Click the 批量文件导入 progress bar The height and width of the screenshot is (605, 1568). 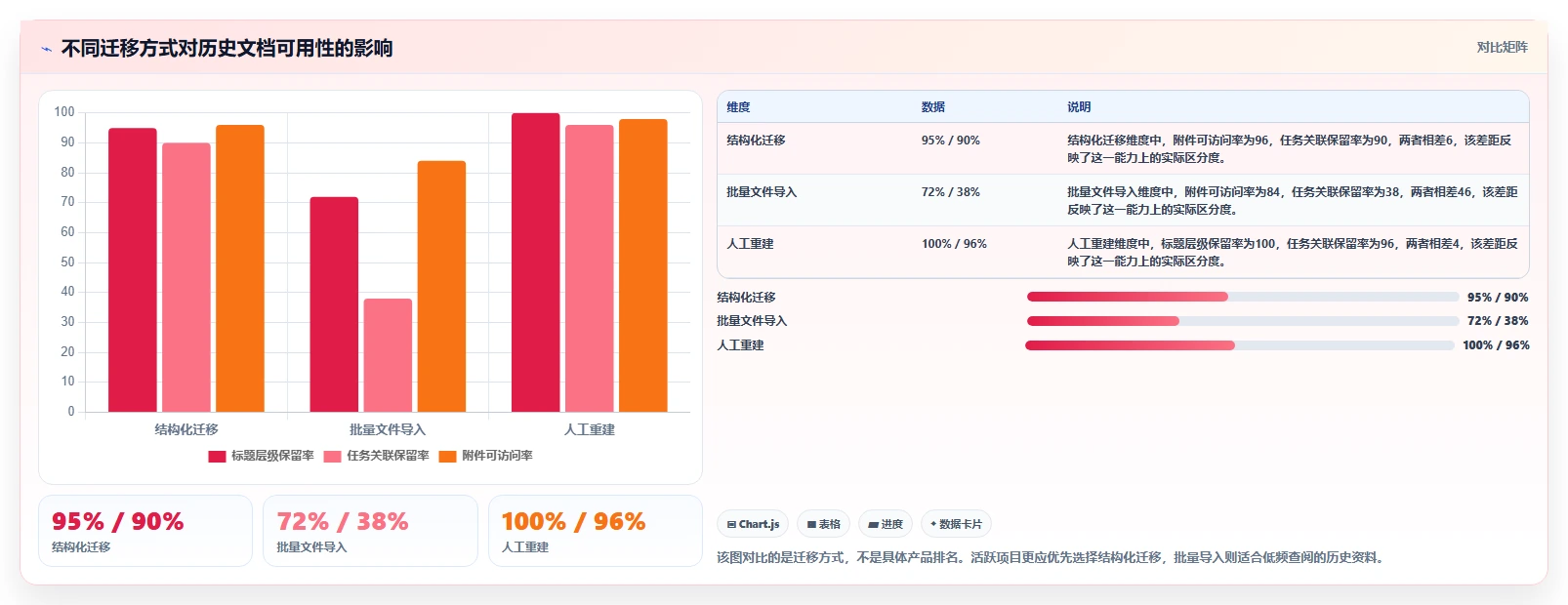pos(1242,320)
